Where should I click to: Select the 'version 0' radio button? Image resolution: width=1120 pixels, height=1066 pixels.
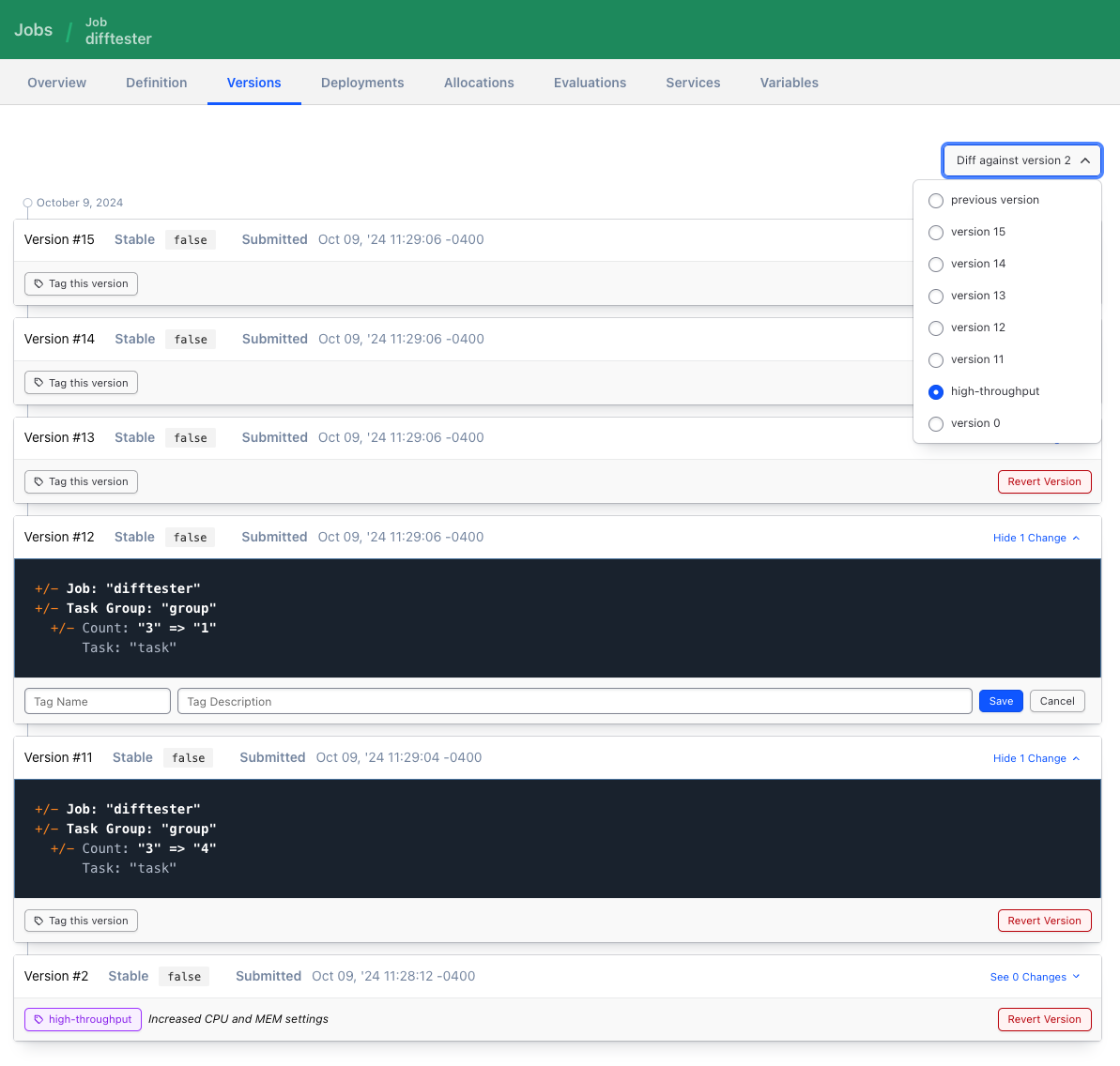(x=936, y=423)
